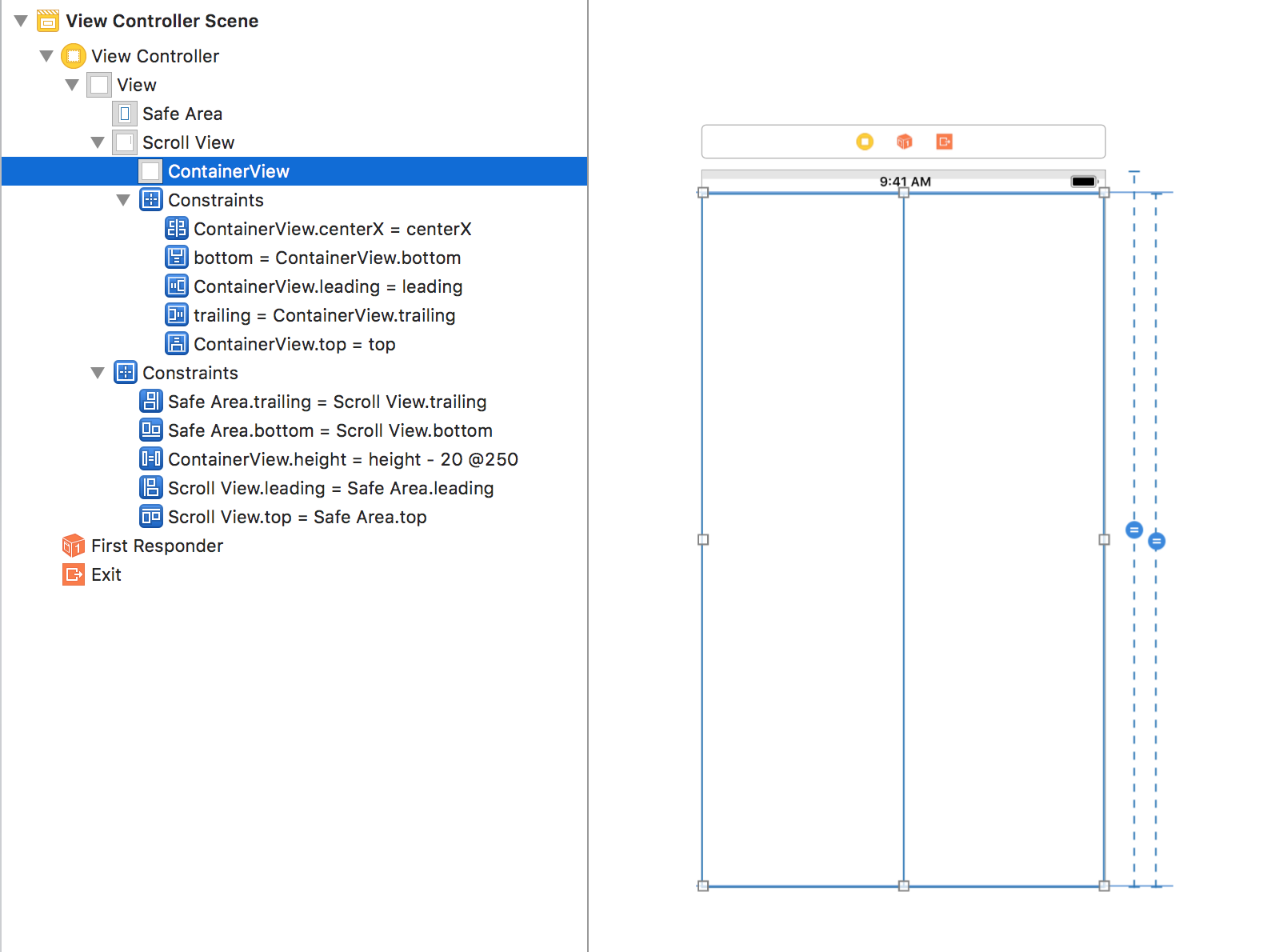This screenshot has height=952, width=1267.
Task: Collapse the View Controller Scene disclosure triangle
Action: [21, 21]
